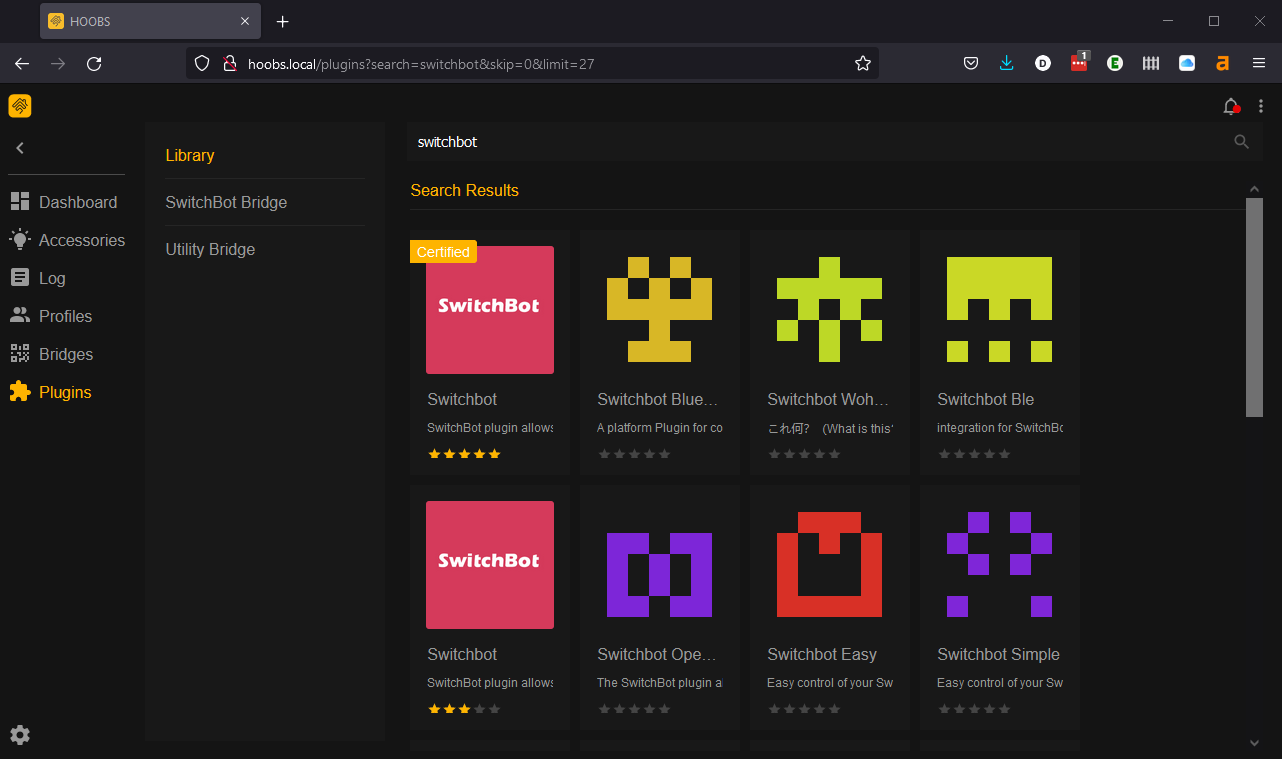Click the blue cloud extension icon

click(x=1187, y=63)
